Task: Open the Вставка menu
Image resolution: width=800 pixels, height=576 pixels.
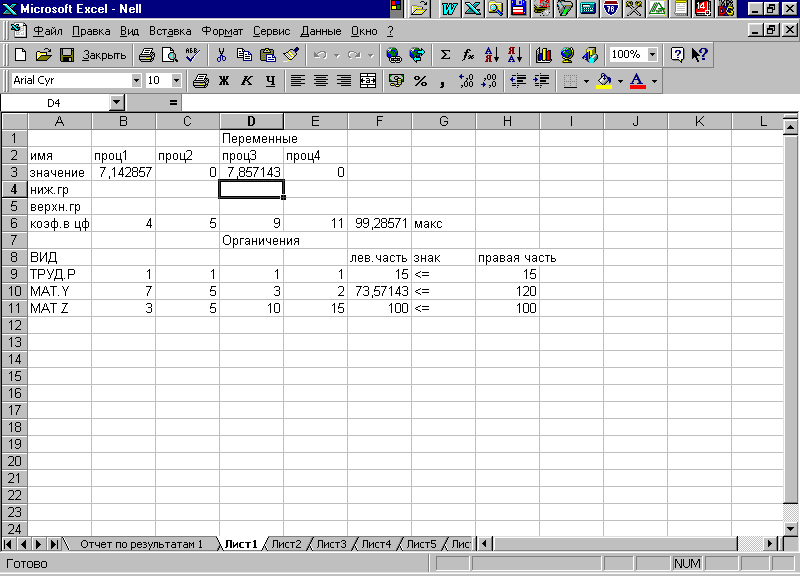Action: point(170,31)
